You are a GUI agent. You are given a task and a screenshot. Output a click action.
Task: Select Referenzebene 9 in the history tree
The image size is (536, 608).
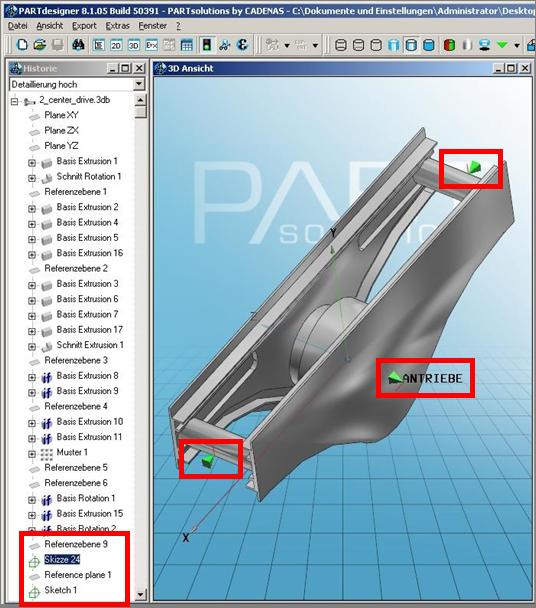click(x=76, y=544)
